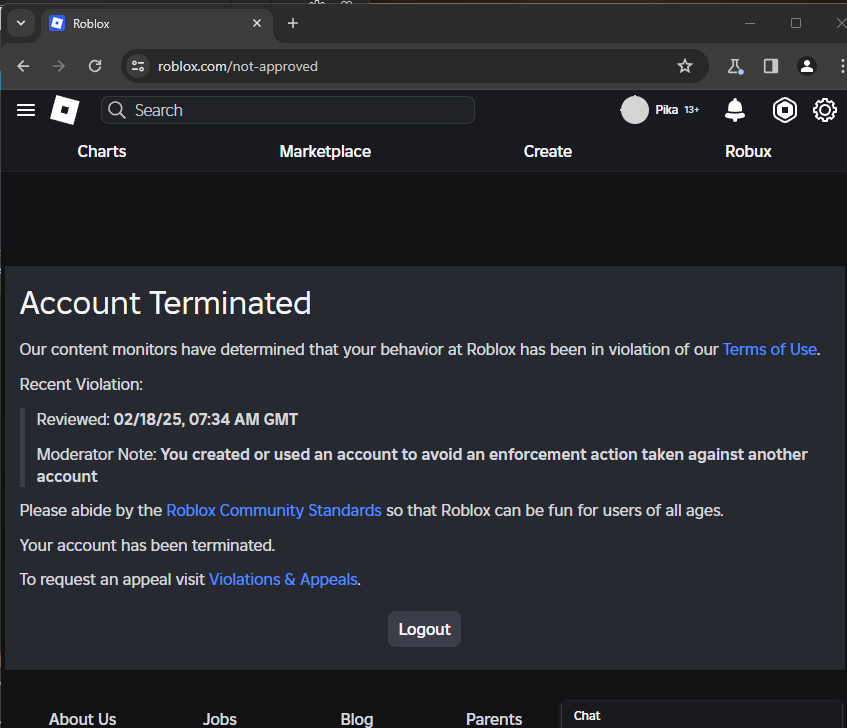Open the Create section

click(x=548, y=151)
